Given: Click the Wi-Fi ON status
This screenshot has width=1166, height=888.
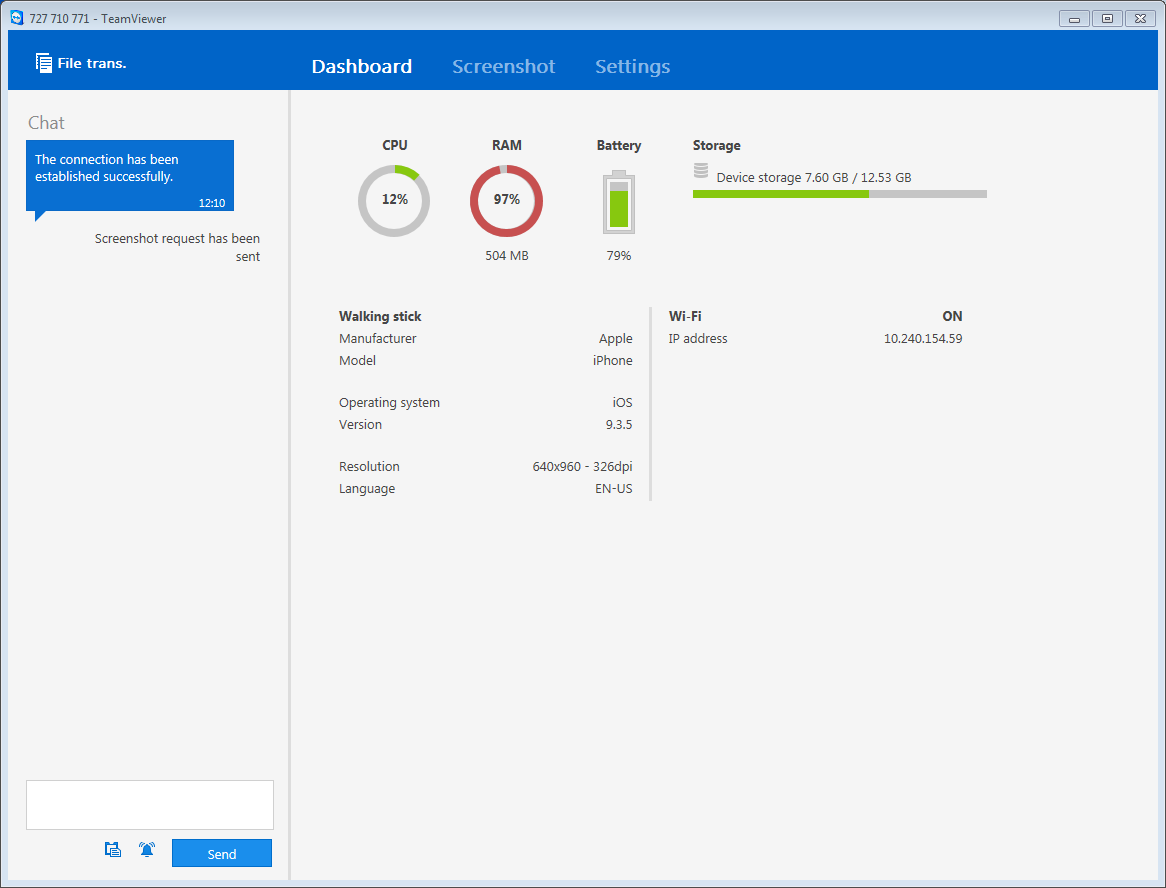Looking at the screenshot, I should [951, 316].
